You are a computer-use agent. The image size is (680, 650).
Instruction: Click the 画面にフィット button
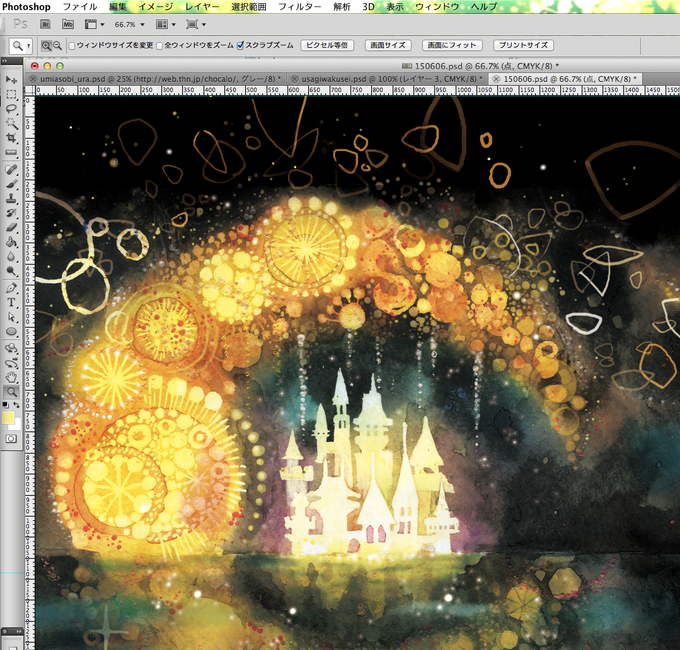click(452, 45)
